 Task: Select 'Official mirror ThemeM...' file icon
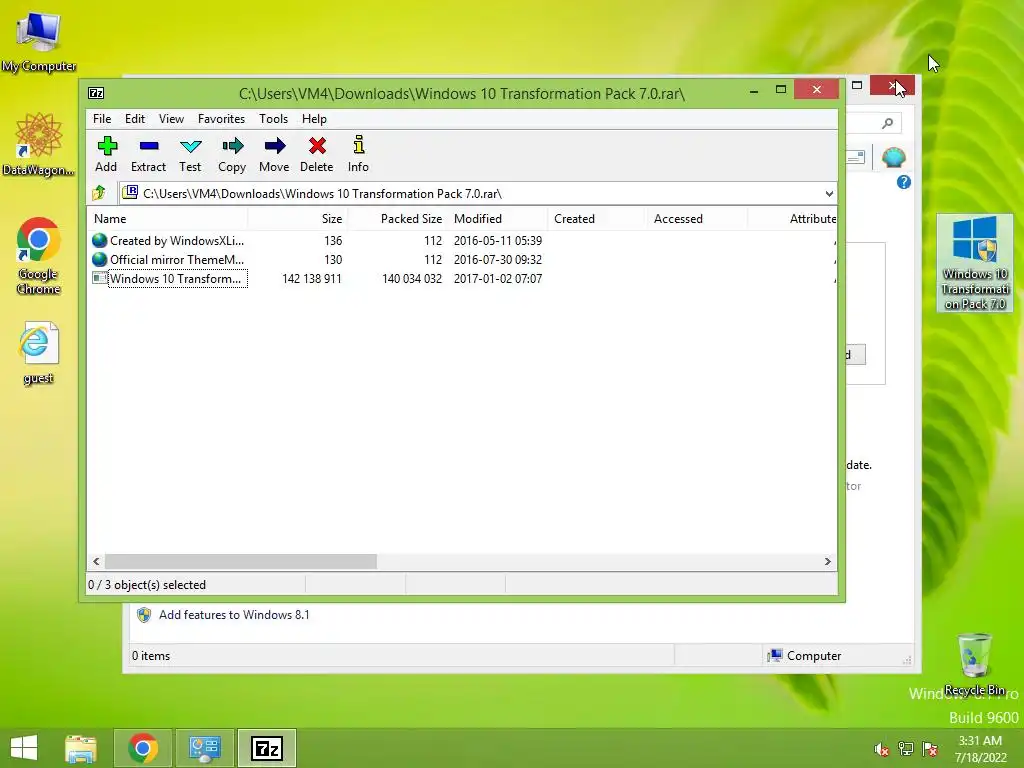tap(99, 259)
